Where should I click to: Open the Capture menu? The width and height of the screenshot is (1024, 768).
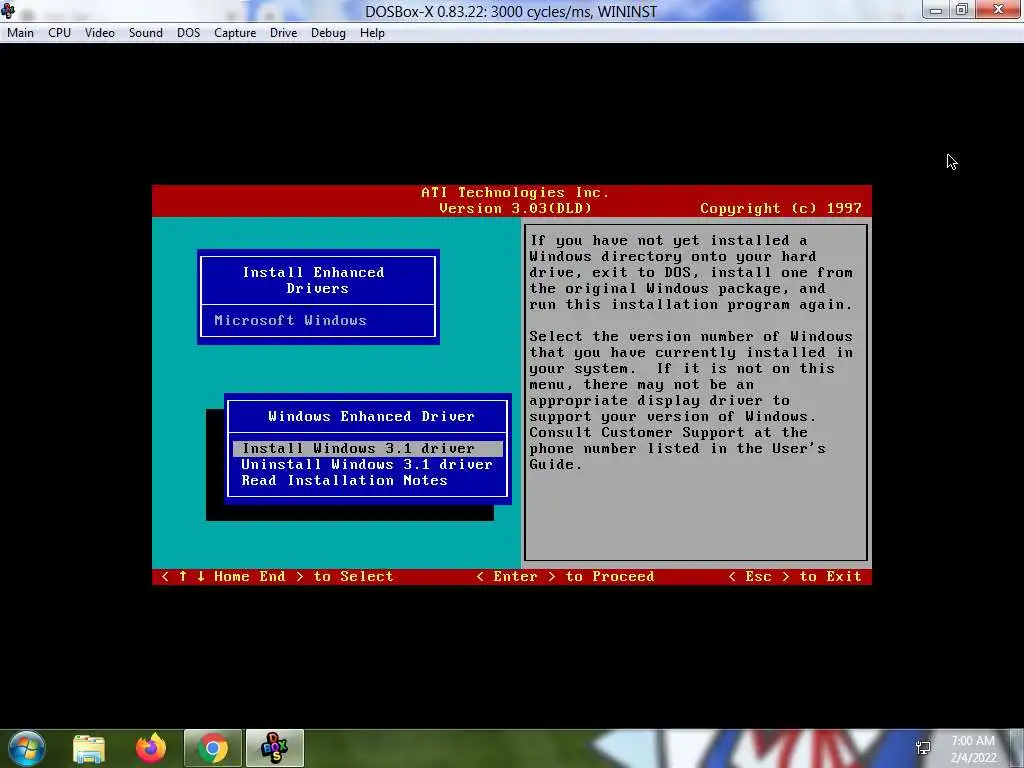235,33
